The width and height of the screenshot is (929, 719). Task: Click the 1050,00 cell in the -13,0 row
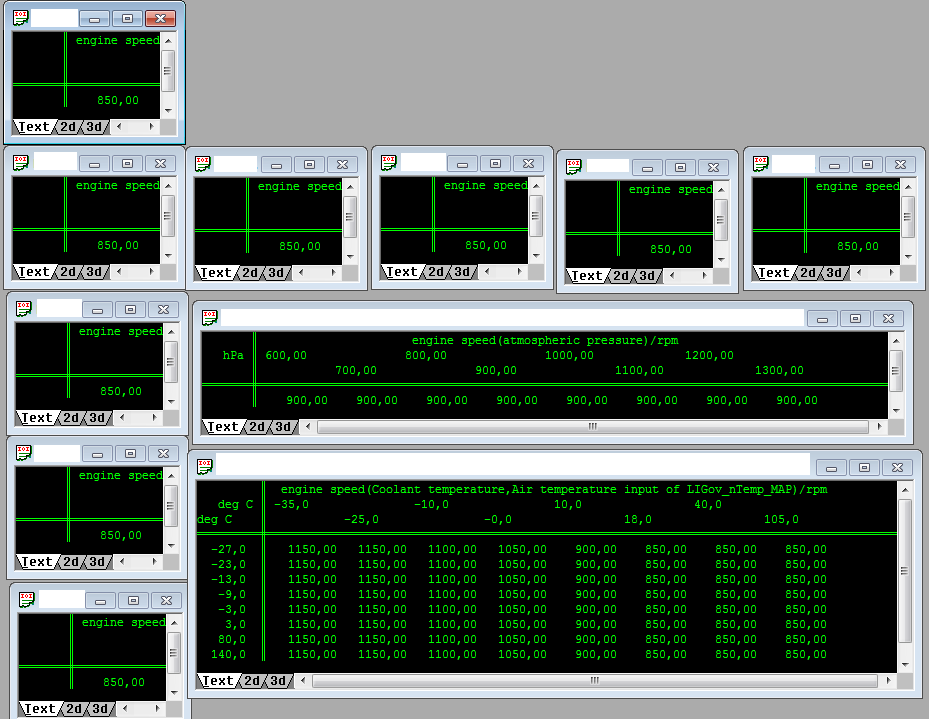click(522, 579)
